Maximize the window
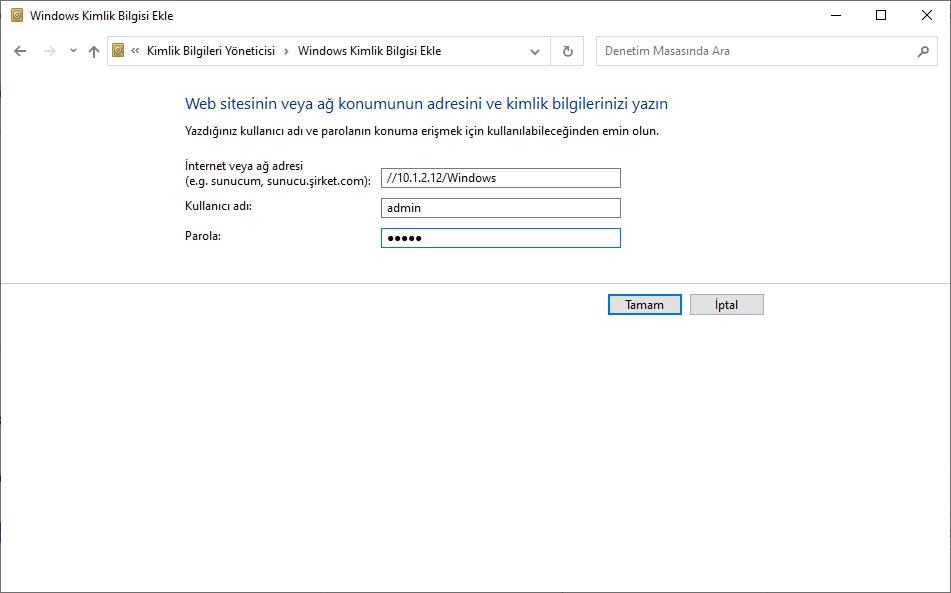Viewport: 951px width, 593px height. coord(881,15)
